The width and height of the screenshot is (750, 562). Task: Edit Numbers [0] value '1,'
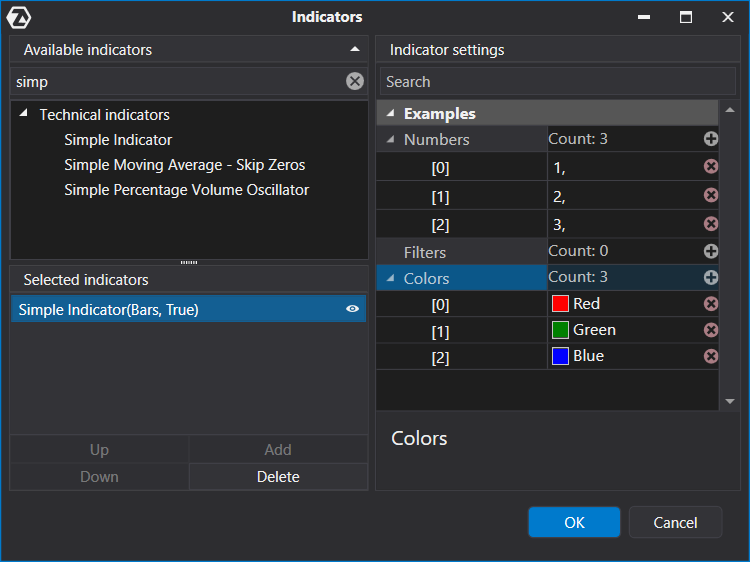coord(624,167)
